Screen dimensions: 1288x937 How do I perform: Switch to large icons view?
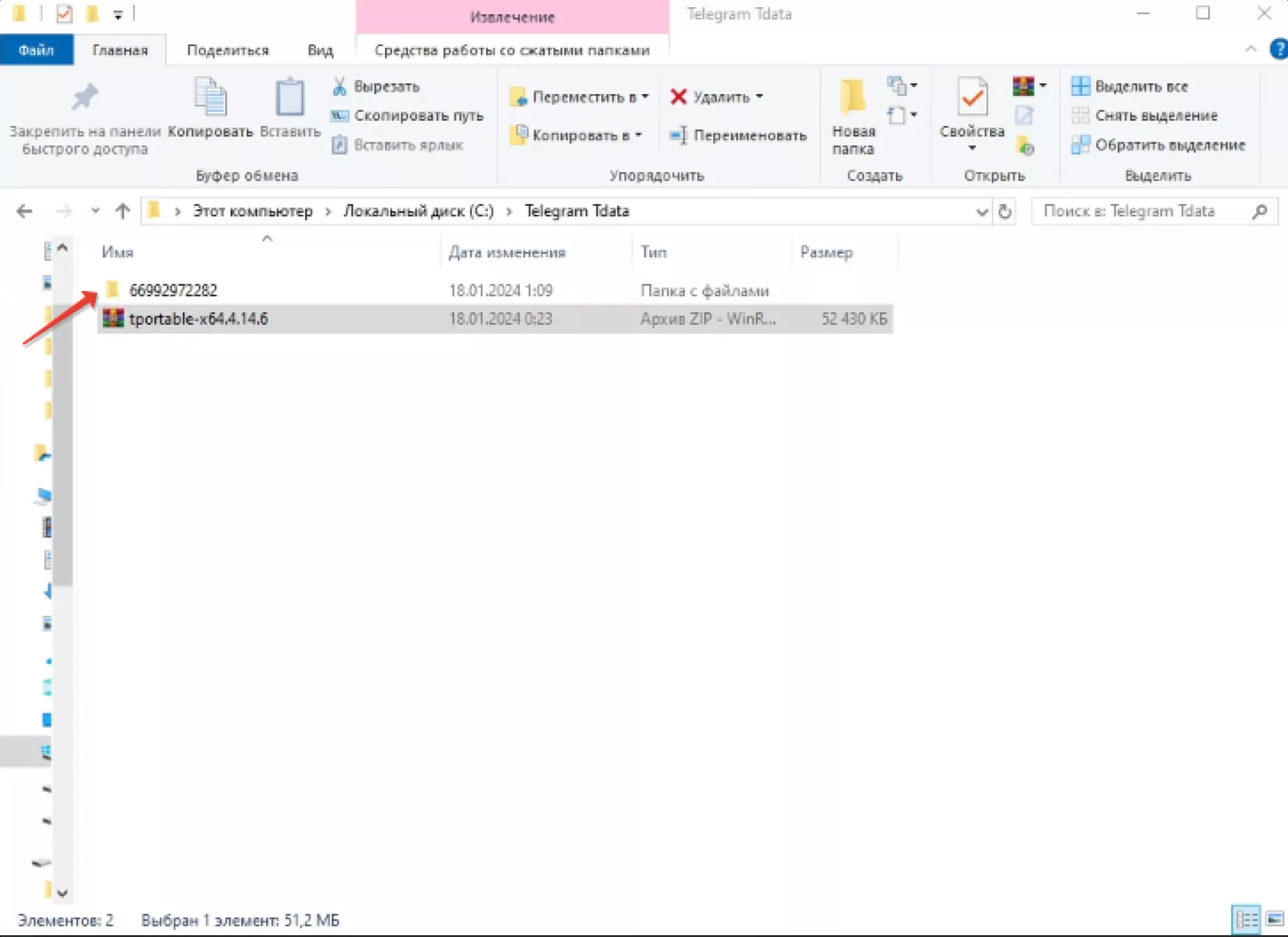coord(1275,919)
